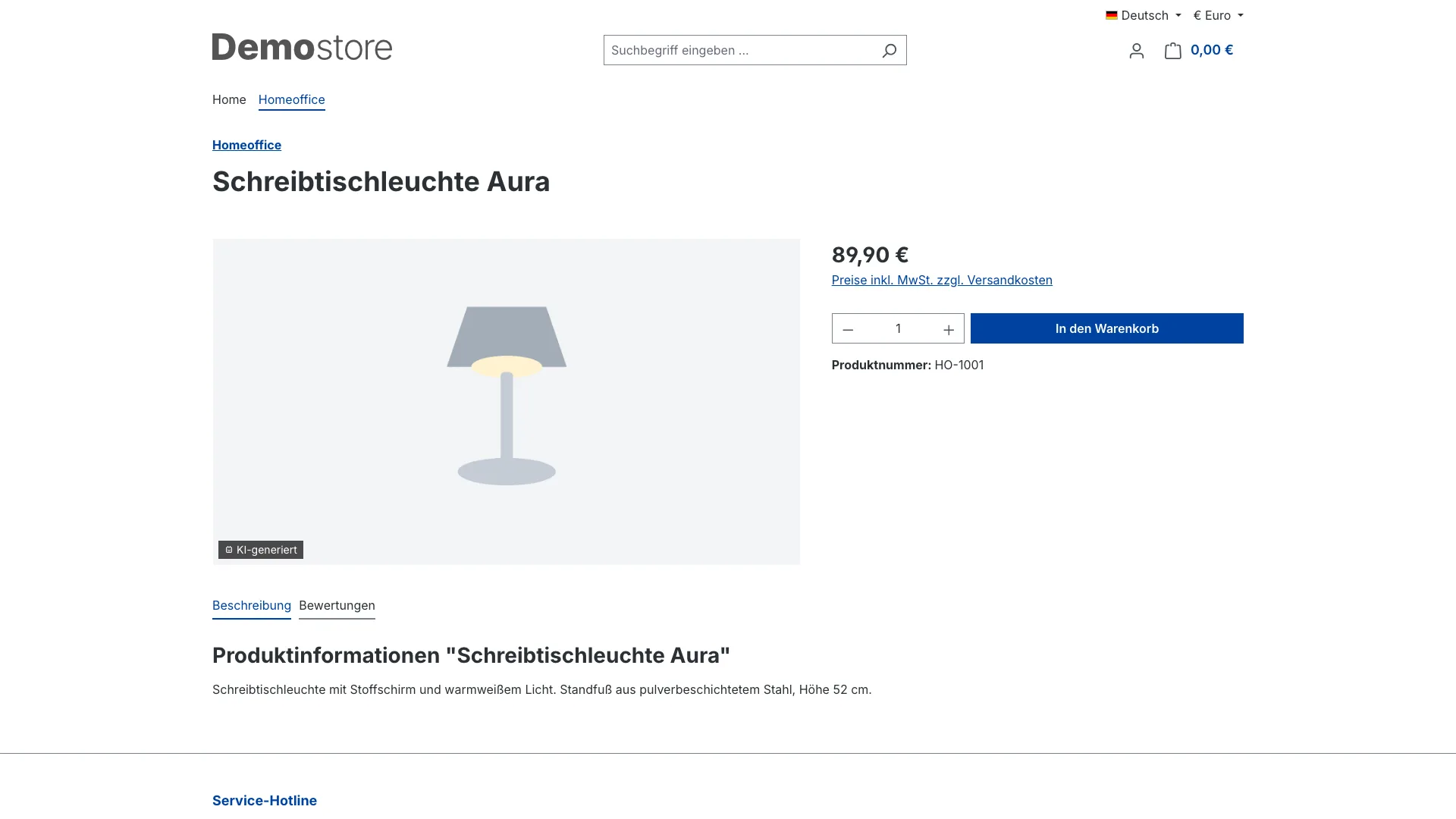Focus the Suchbegriff eingeben search field
The image size is (1456, 819).
tap(739, 50)
